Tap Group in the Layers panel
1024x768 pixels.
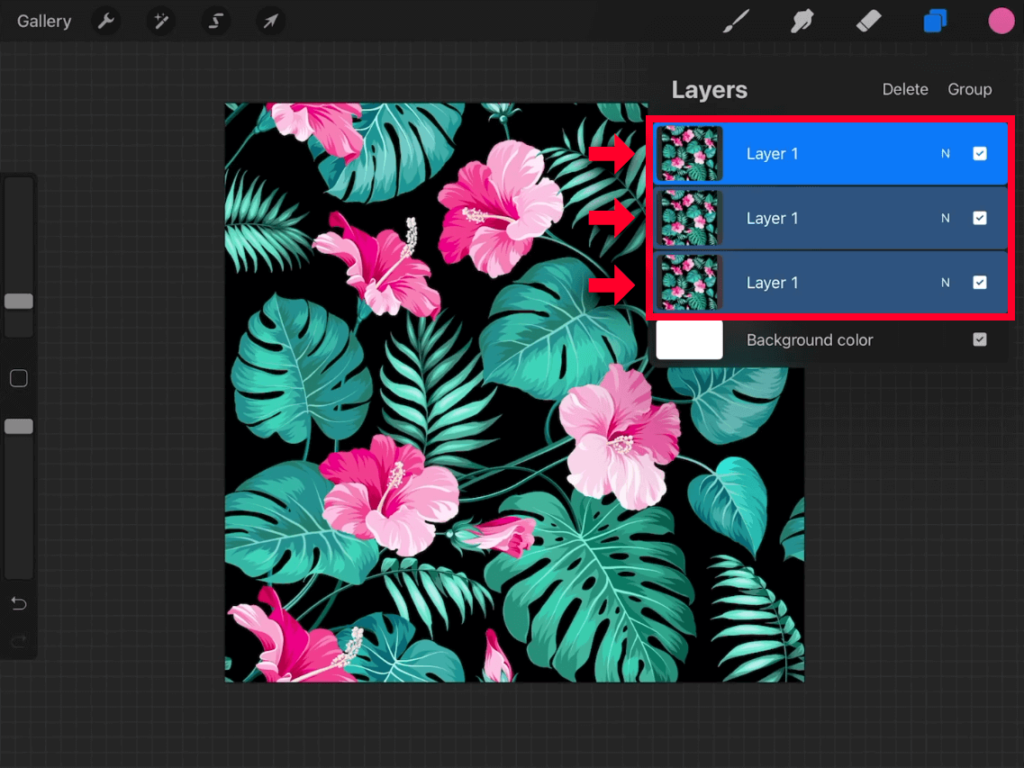point(969,89)
